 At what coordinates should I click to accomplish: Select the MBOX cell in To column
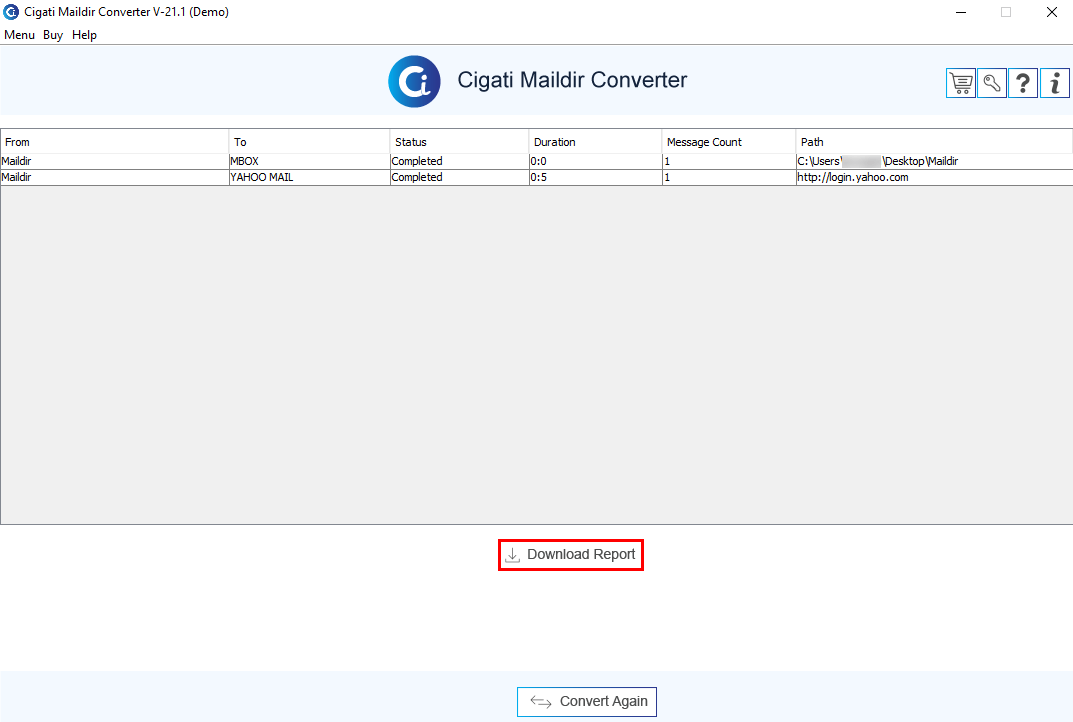click(309, 162)
